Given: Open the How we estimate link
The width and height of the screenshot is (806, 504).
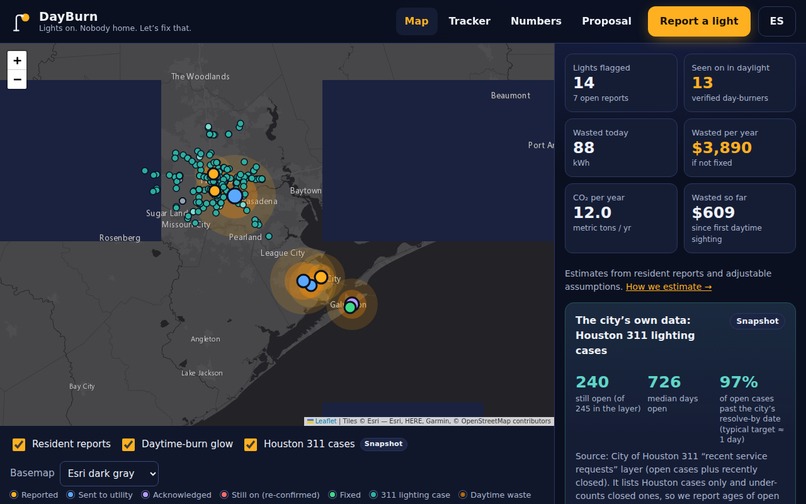Looking at the screenshot, I should pos(669,287).
